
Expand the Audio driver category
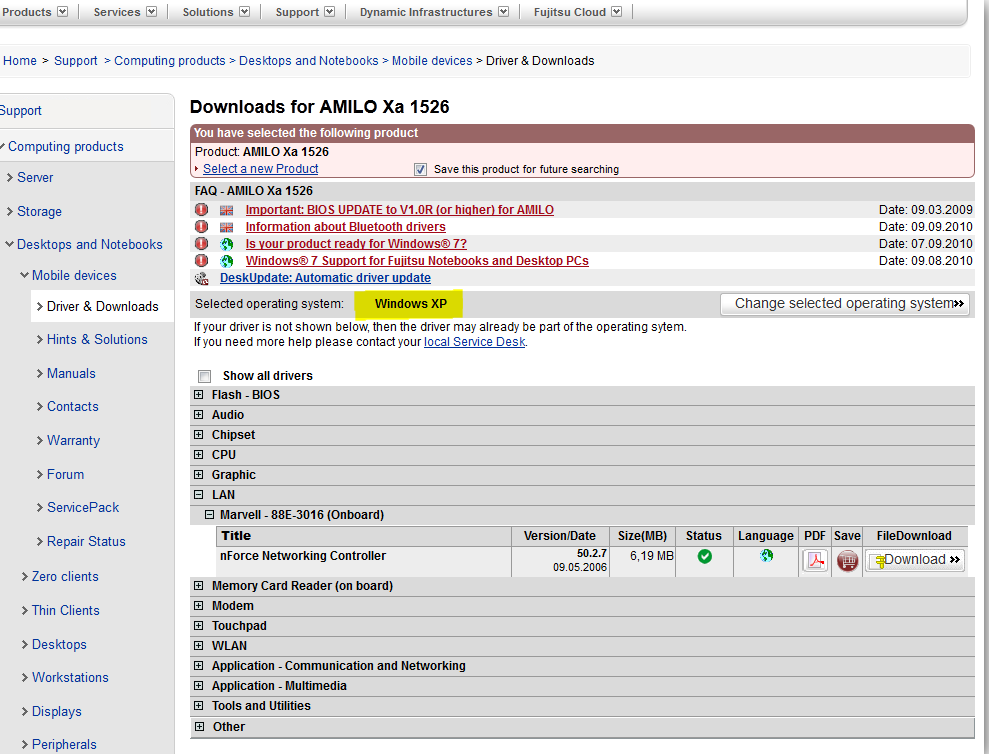pyautogui.click(x=199, y=415)
